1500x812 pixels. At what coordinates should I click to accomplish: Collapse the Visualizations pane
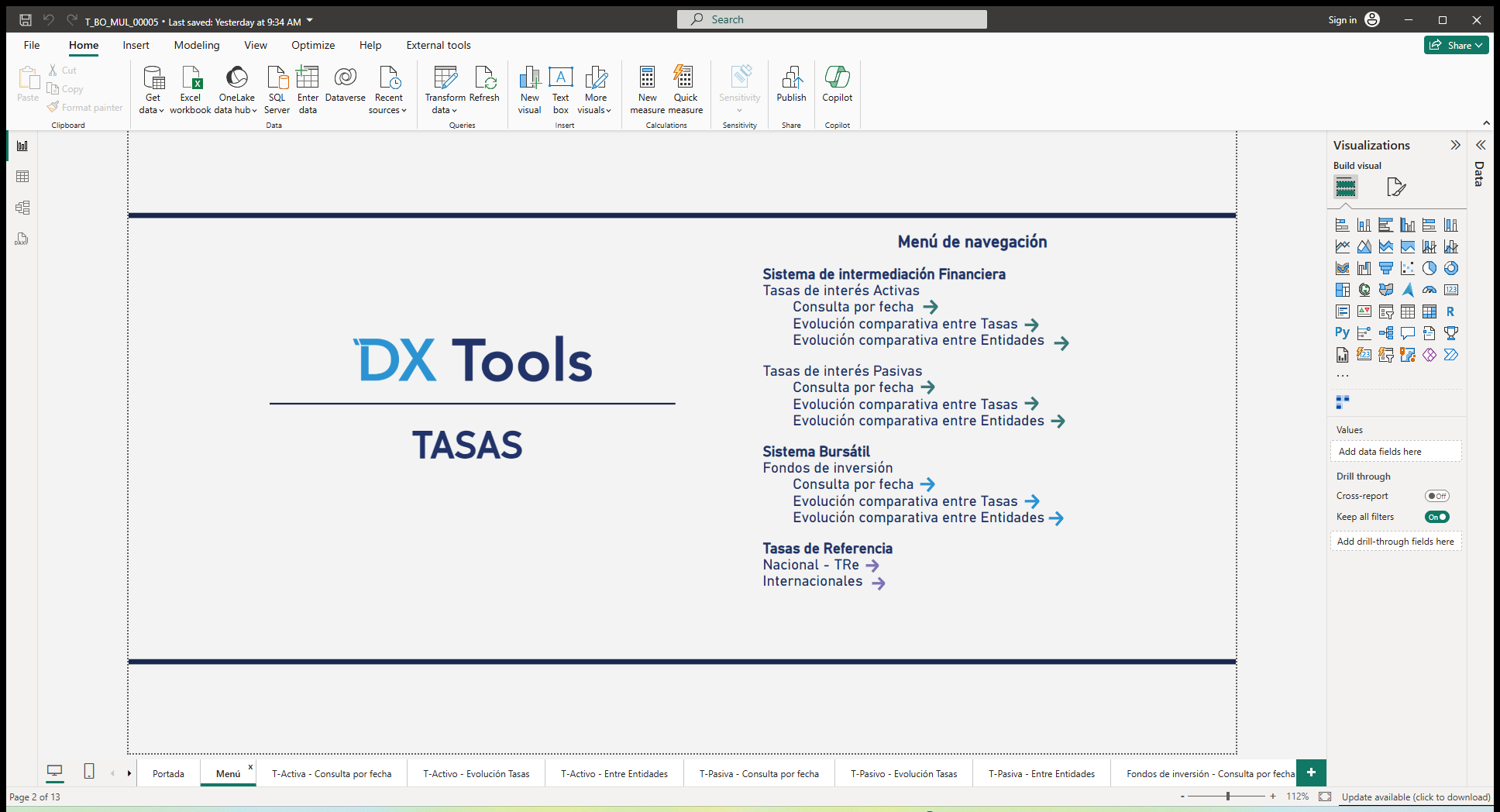pyautogui.click(x=1455, y=145)
